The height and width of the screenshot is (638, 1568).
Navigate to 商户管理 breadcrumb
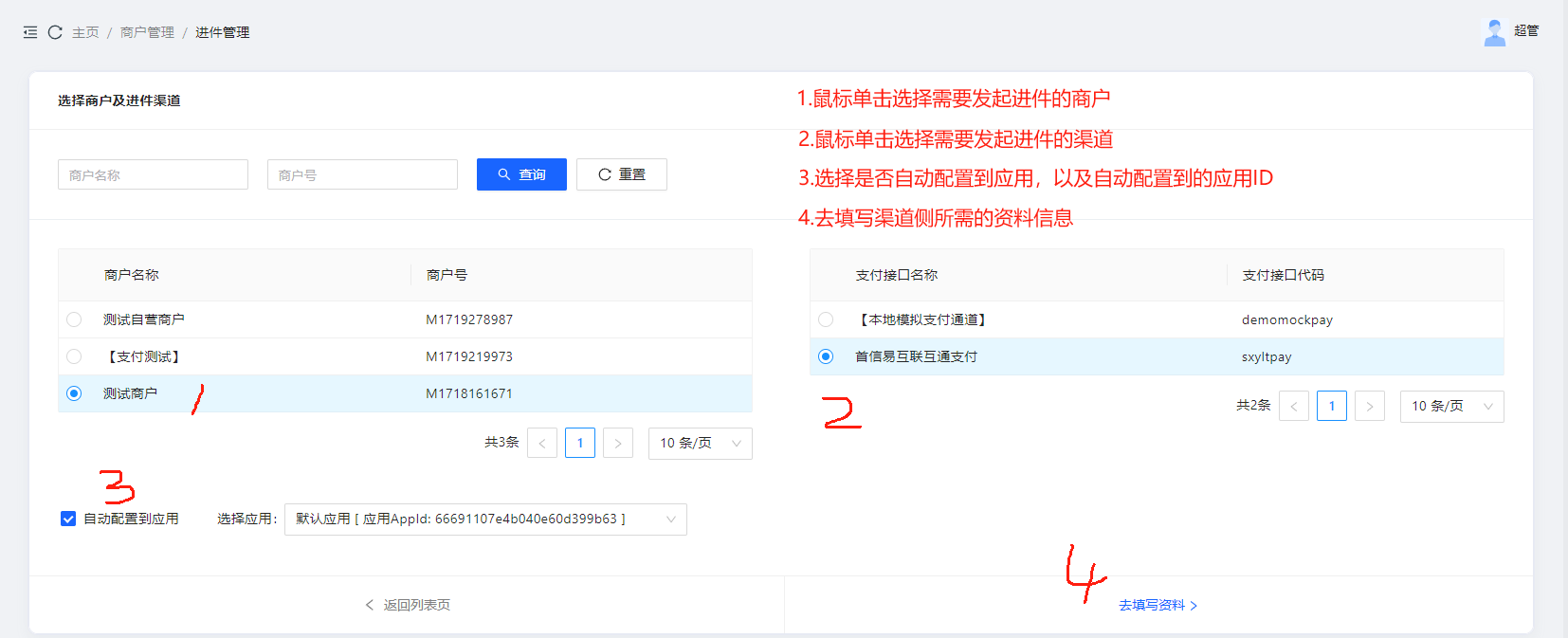point(147,32)
